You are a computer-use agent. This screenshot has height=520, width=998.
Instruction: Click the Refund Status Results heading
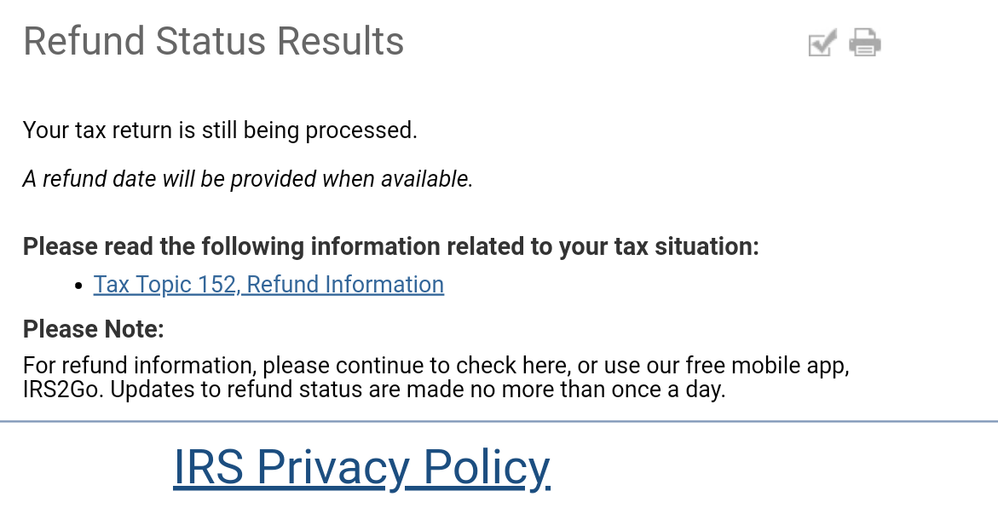pos(213,42)
